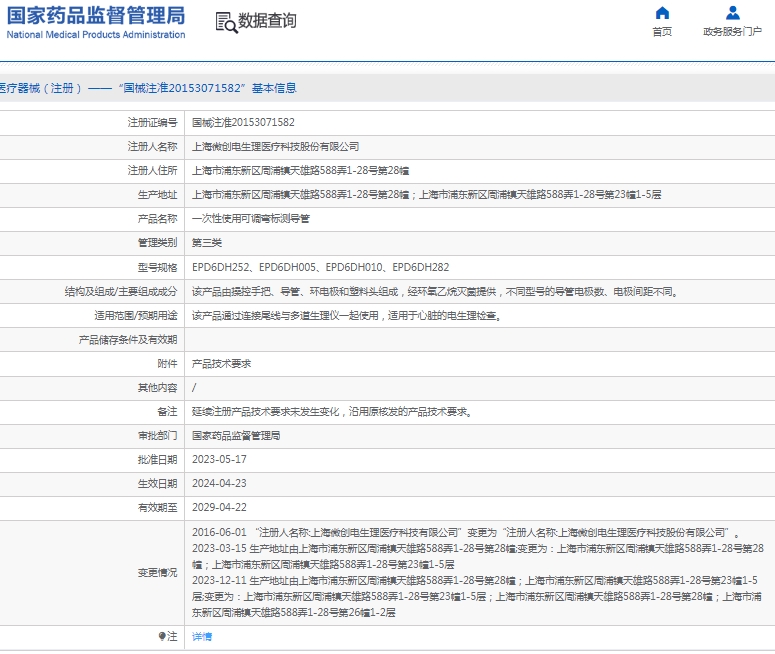The height and width of the screenshot is (654, 775).
Task: Click the page title 医疗器械(注册)基本信息
Action: click(x=148, y=88)
